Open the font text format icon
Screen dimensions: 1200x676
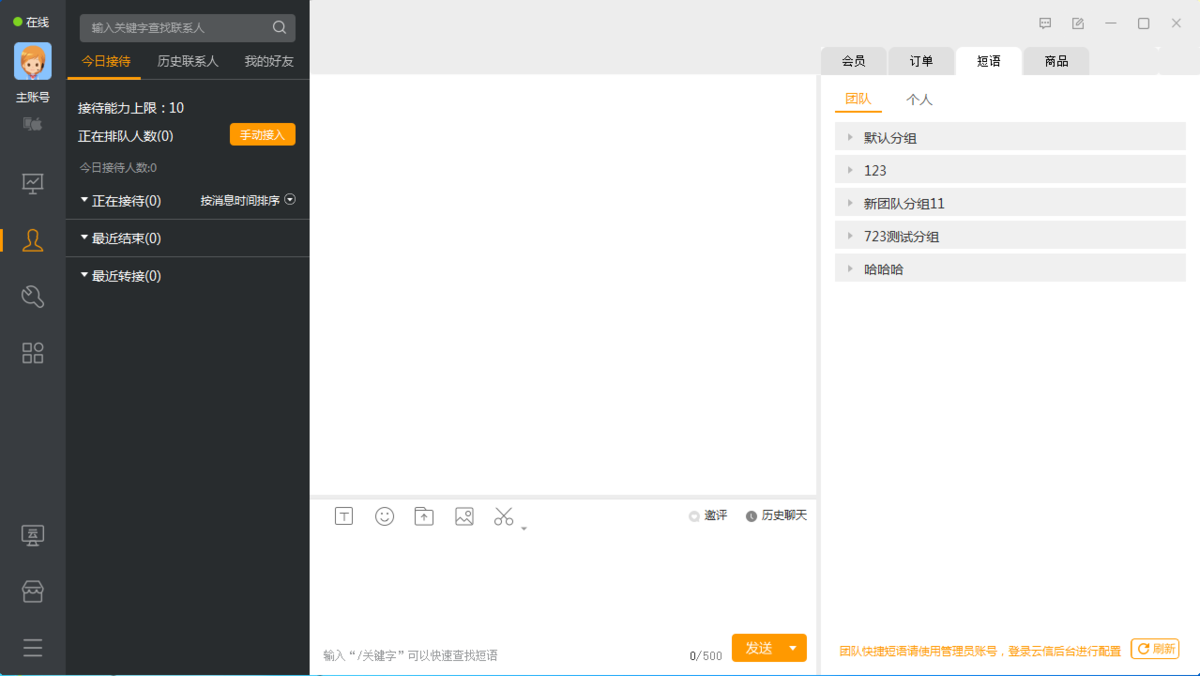coord(344,516)
